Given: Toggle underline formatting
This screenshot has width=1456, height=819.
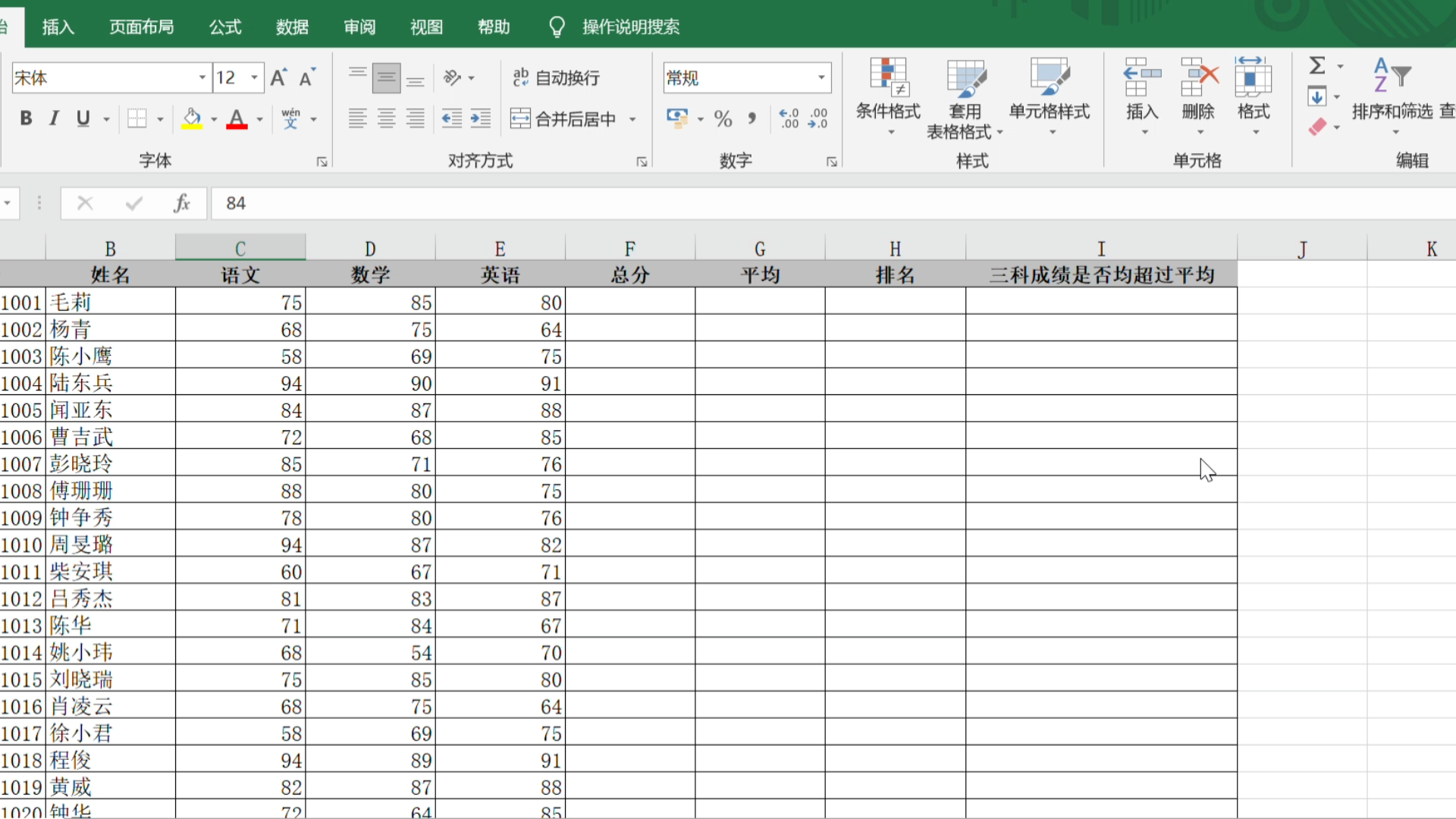Looking at the screenshot, I should coord(81,118).
